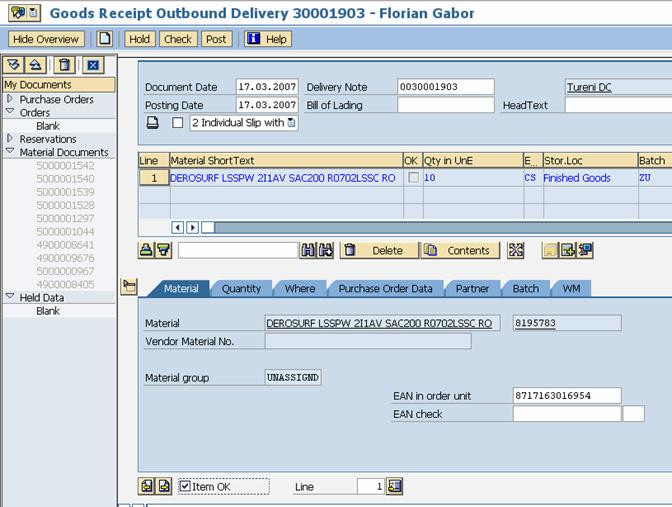Screen dimensions: 672x507
Task: Click the new document page icon
Action: click(x=104, y=39)
